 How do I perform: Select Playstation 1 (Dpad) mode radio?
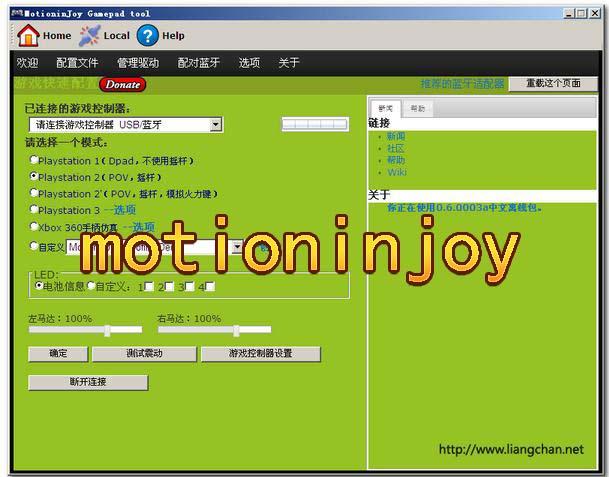34,160
